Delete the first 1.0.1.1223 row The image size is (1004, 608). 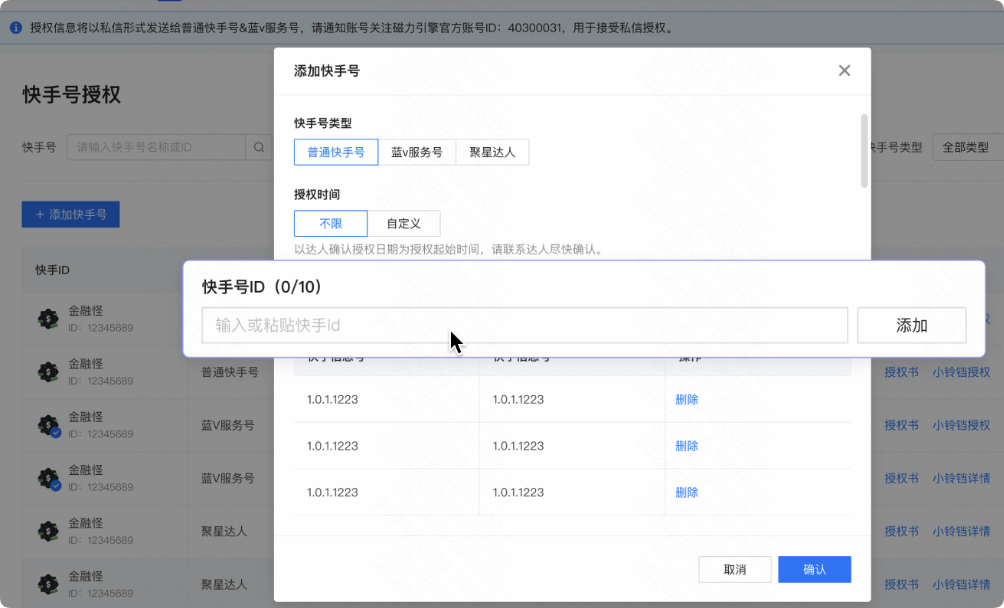click(686, 399)
